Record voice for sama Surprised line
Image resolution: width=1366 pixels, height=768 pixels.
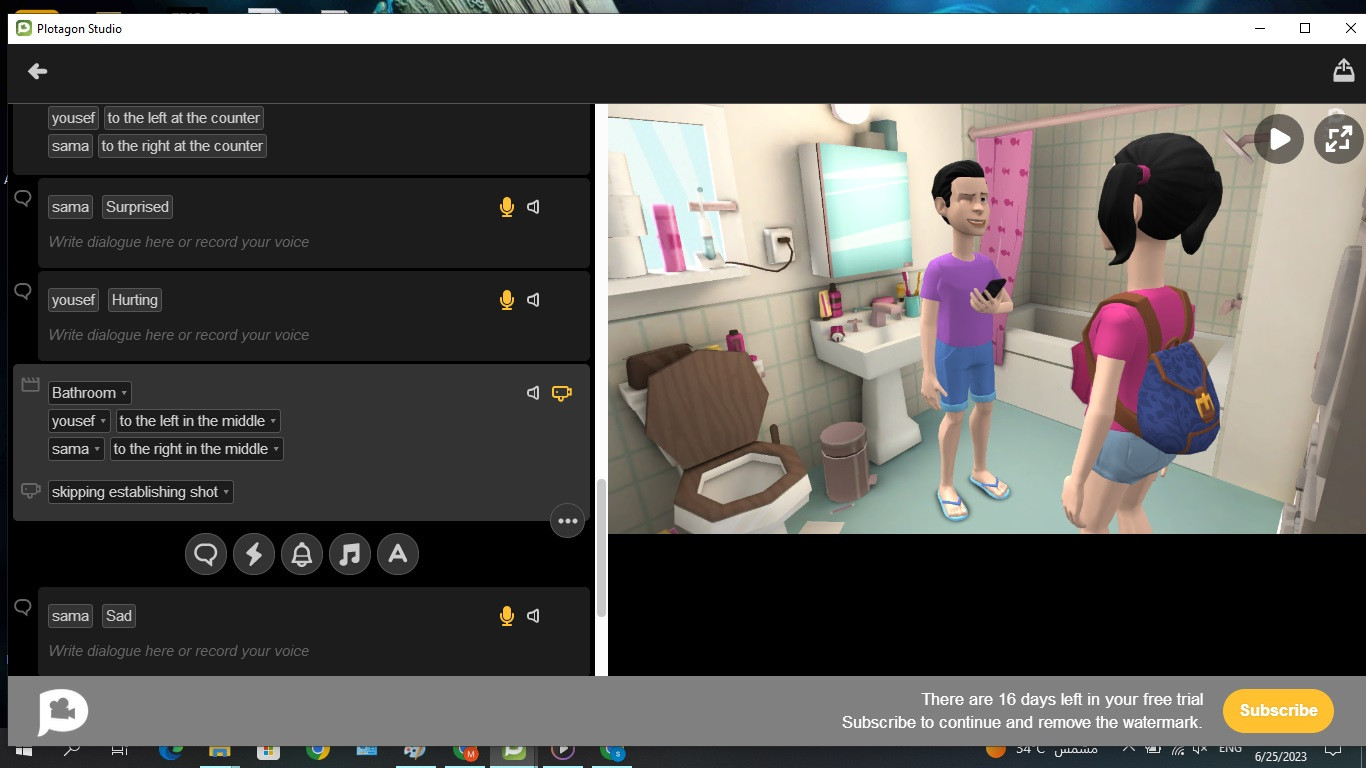tap(507, 207)
